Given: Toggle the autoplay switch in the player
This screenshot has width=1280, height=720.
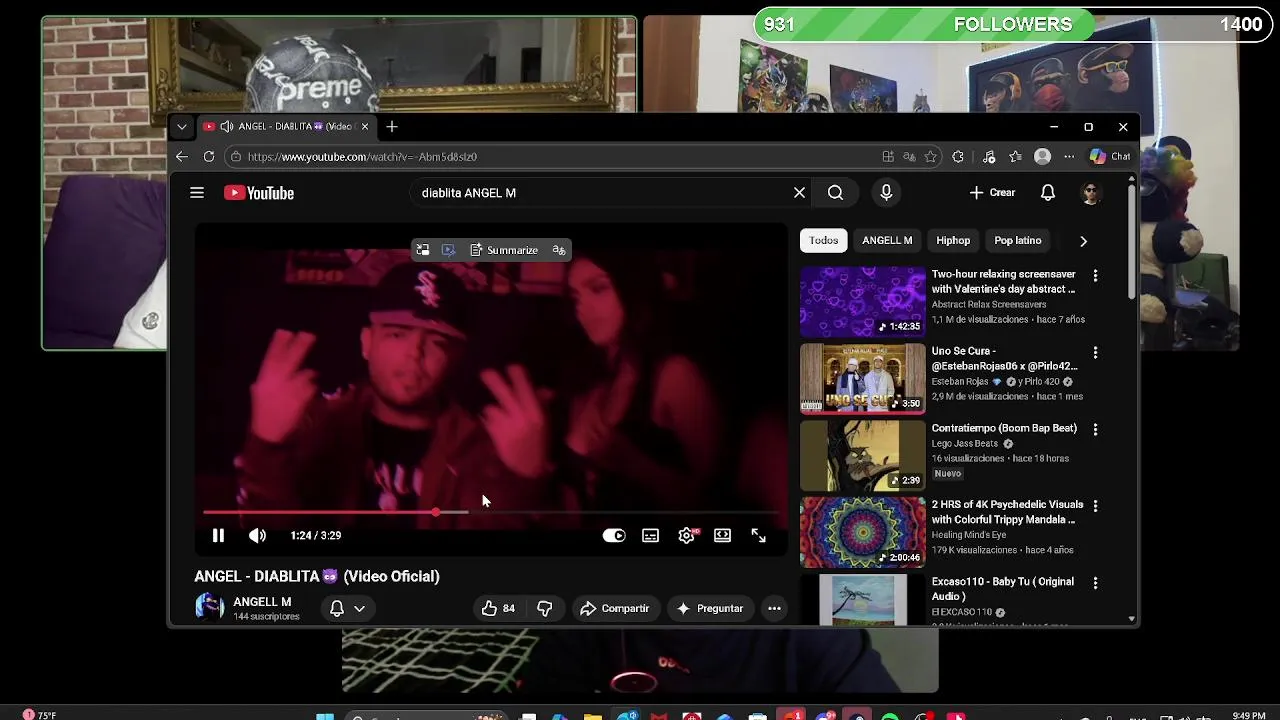Looking at the screenshot, I should click(x=614, y=536).
